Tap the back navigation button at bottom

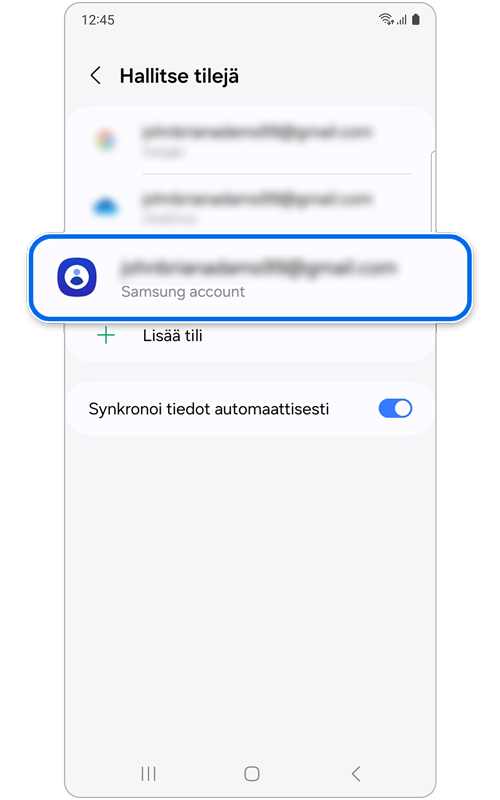356,773
